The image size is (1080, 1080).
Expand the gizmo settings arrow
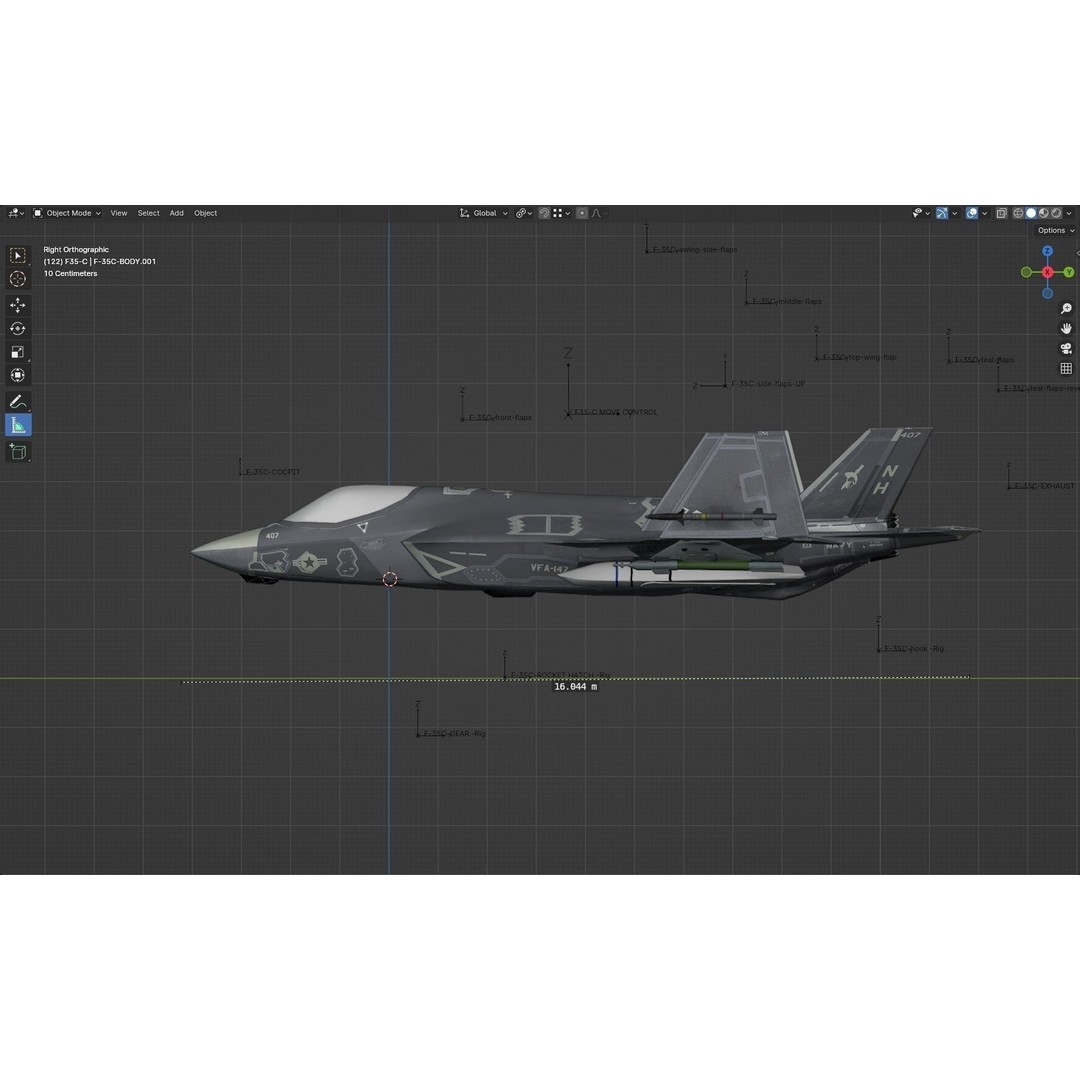954,214
